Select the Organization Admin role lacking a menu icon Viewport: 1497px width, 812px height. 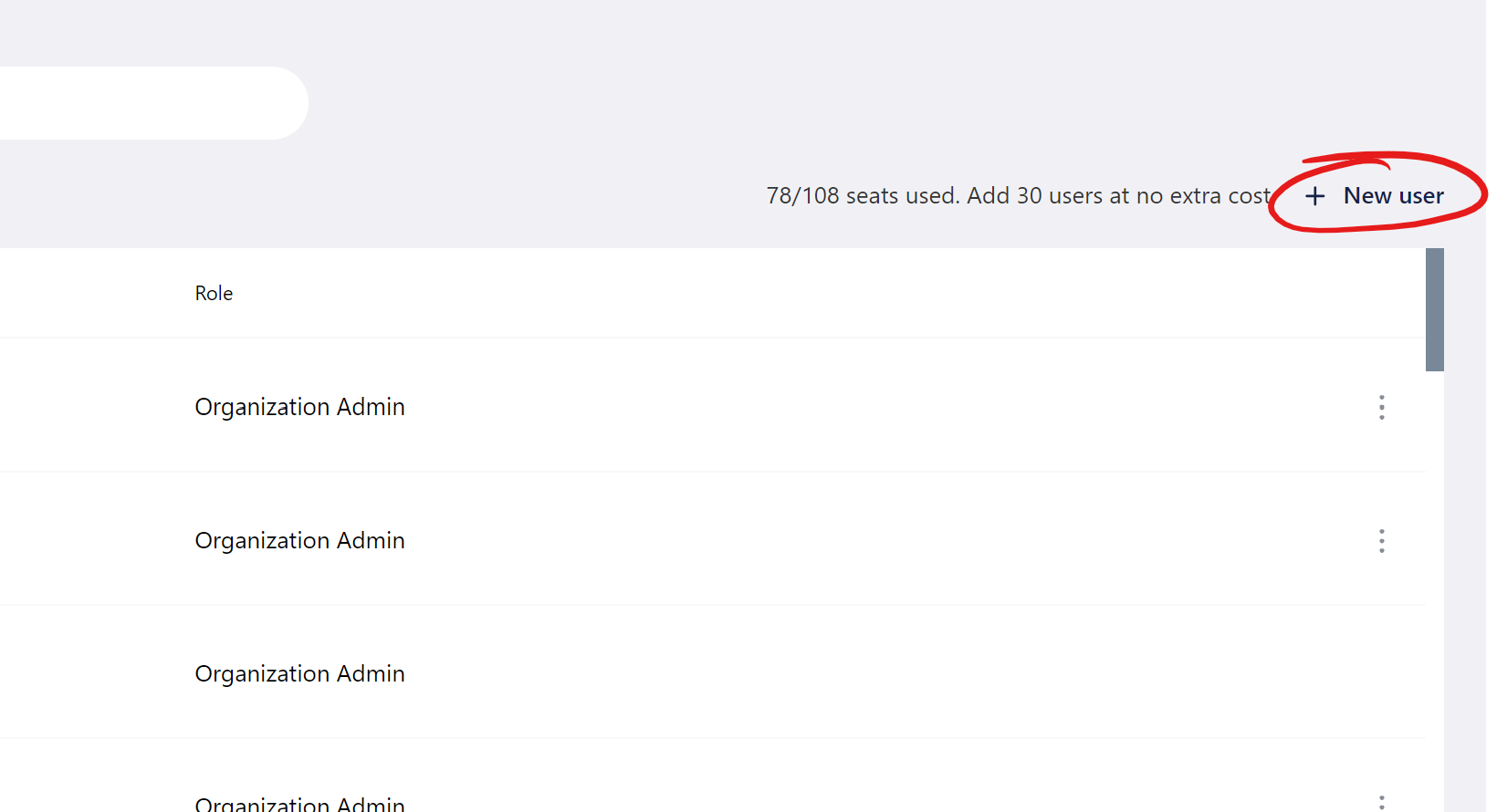point(299,674)
